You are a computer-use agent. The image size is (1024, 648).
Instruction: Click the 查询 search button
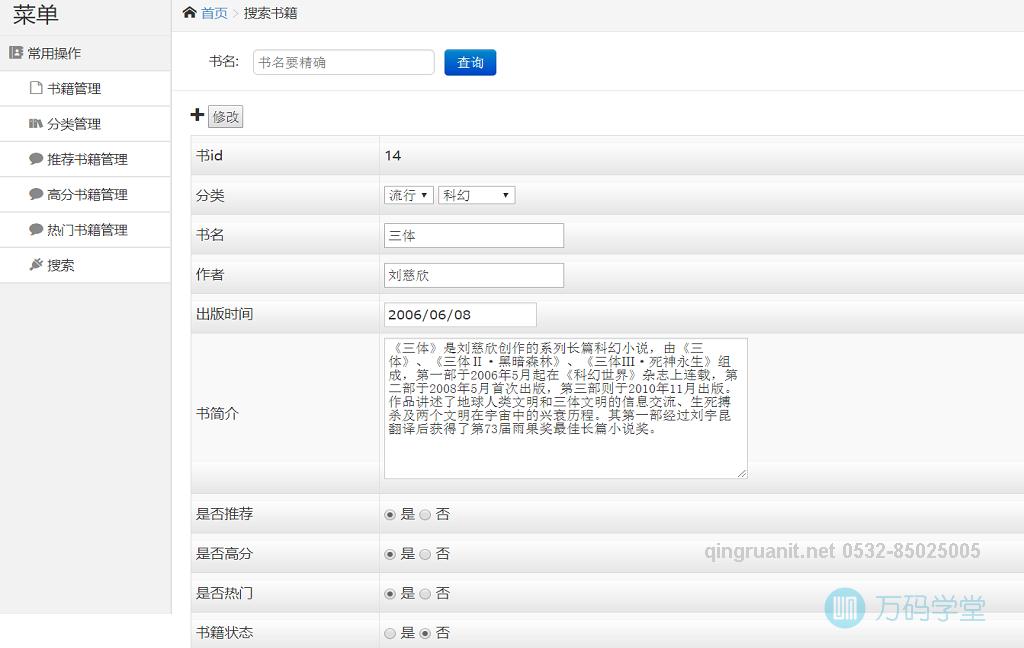click(469, 62)
